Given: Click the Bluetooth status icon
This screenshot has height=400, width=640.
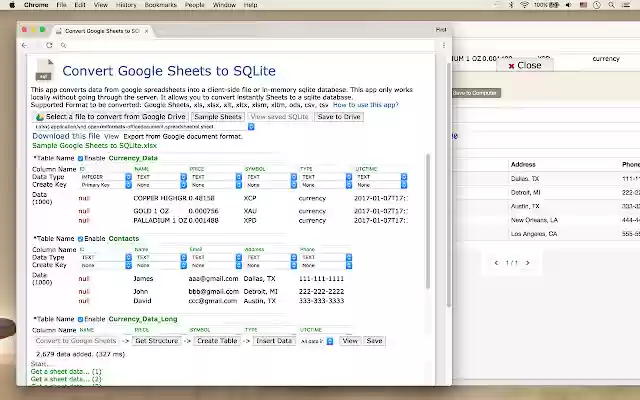Looking at the screenshot, I should click(511, 5).
